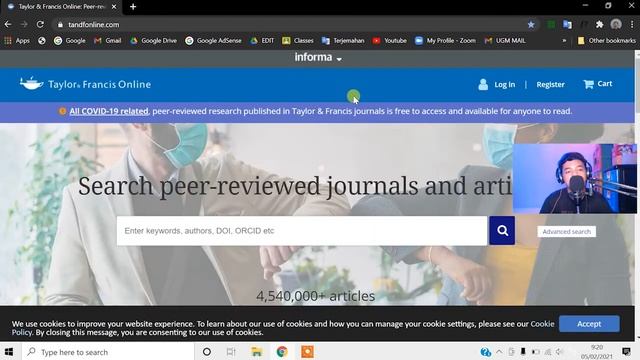
Task: Open the orange recorder app in taskbar
Action: (x=307, y=352)
